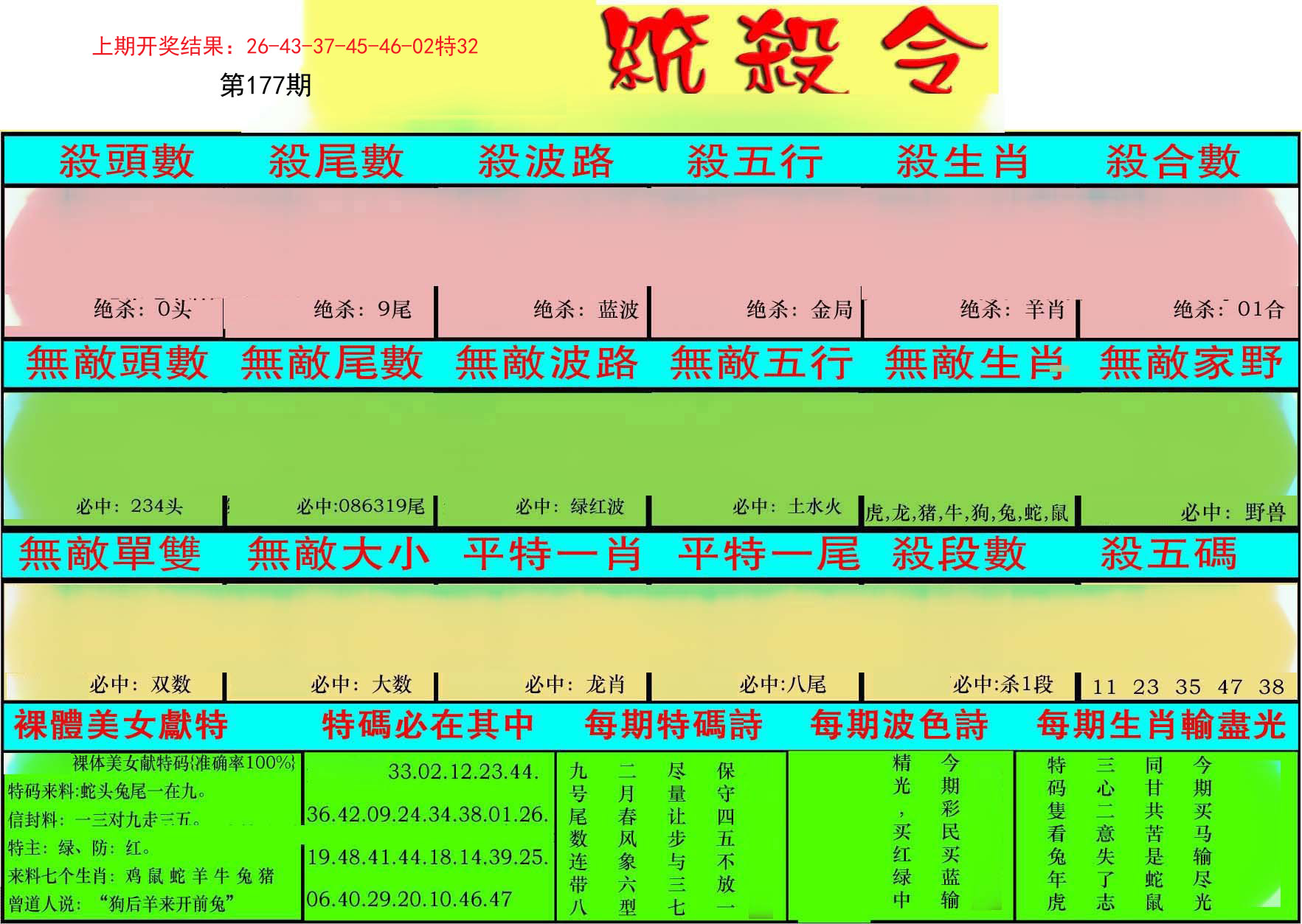Select the 必中: 龙肖 cell

(575, 684)
